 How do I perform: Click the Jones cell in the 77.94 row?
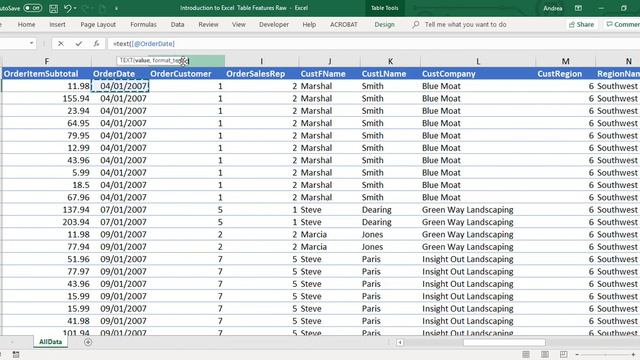coord(390,247)
